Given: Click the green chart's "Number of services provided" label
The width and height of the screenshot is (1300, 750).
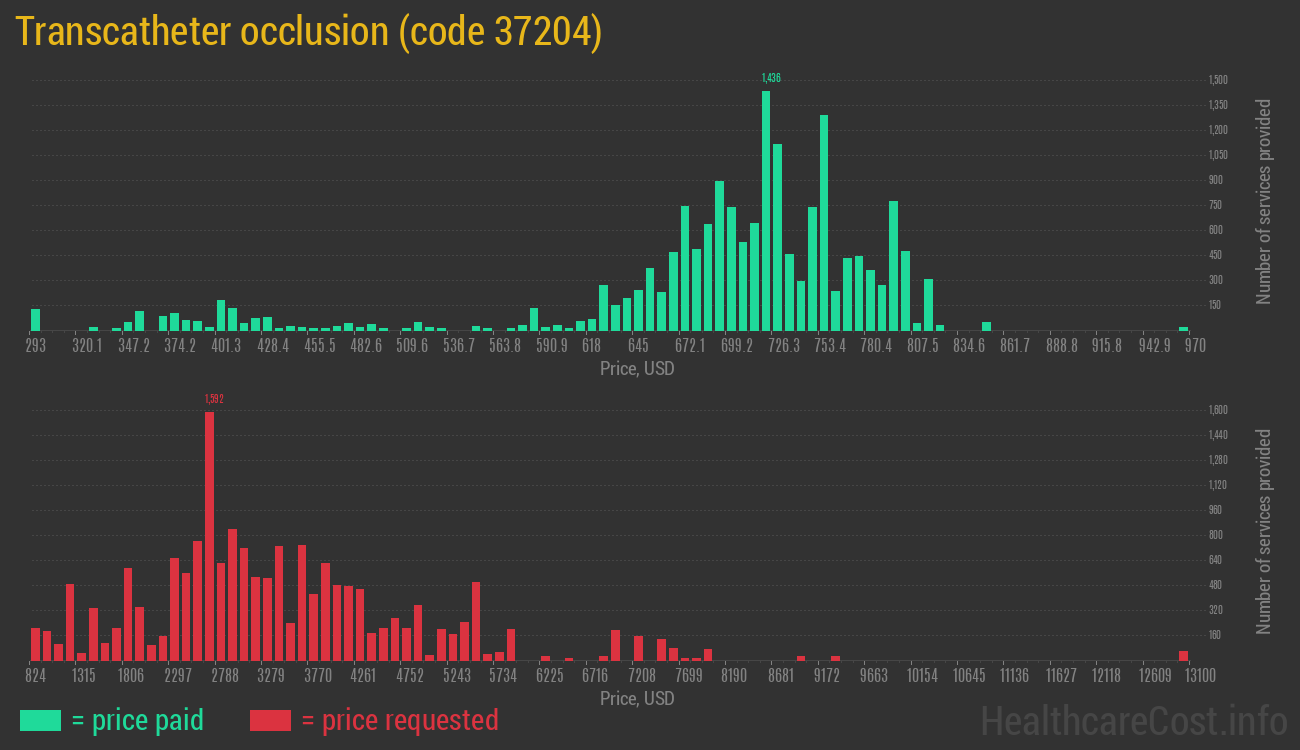Looking at the screenshot, I should point(1264,202).
